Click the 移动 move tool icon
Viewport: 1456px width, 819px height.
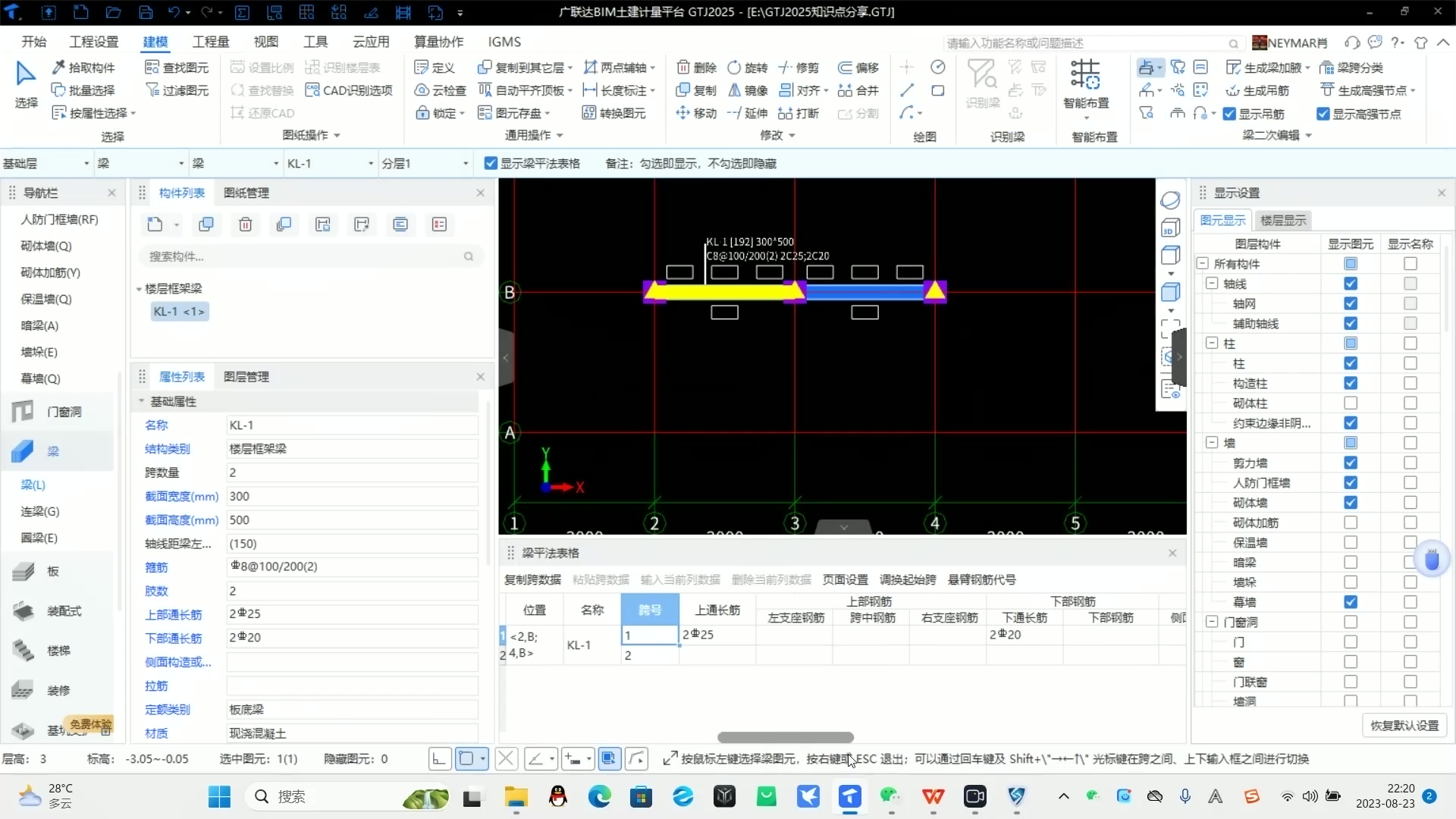(682, 113)
